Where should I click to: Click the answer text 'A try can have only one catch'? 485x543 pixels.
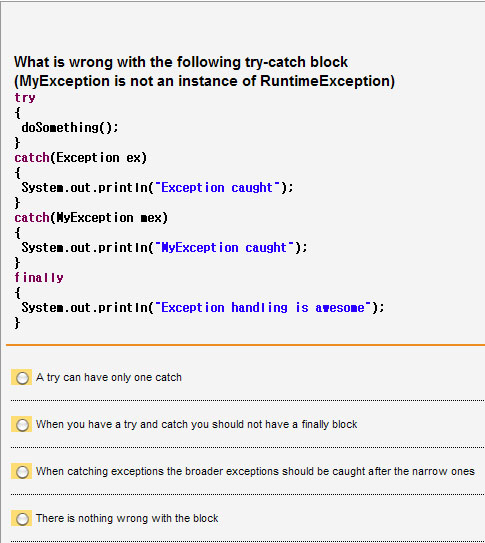(109, 377)
